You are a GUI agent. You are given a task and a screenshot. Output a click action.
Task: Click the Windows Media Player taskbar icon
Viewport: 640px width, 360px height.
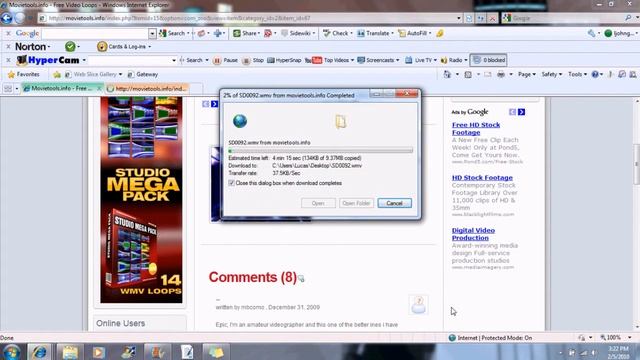coord(98,352)
